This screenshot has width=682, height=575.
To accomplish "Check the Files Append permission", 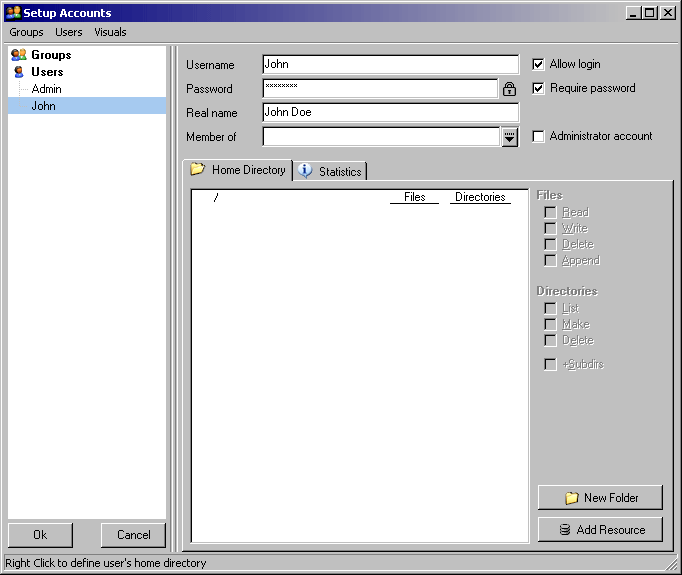I will pyautogui.click(x=550, y=261).
